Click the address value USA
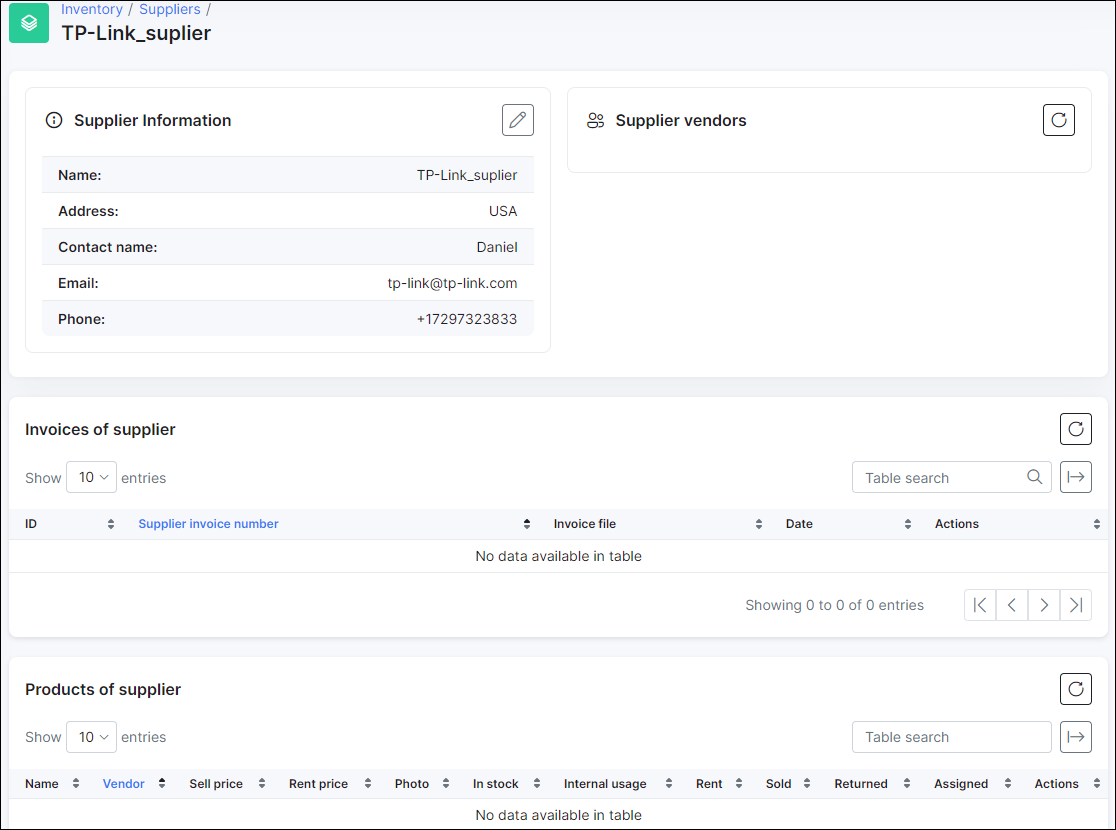This screenshot has height=830, width=1116. pyautogui.click(x=502, y=211)
